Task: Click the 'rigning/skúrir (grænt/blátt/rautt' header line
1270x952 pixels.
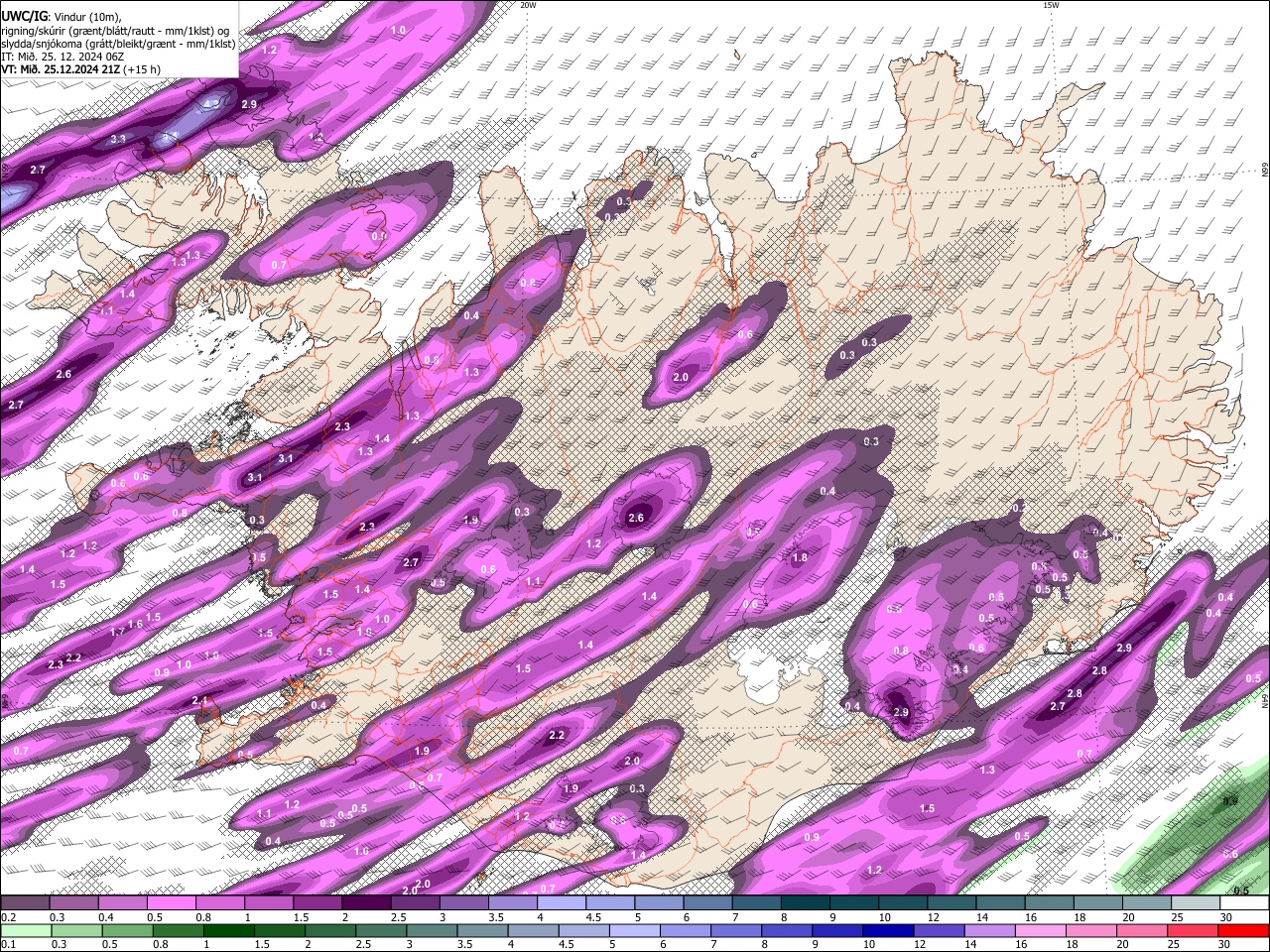Action: click(x=115, y=31)
